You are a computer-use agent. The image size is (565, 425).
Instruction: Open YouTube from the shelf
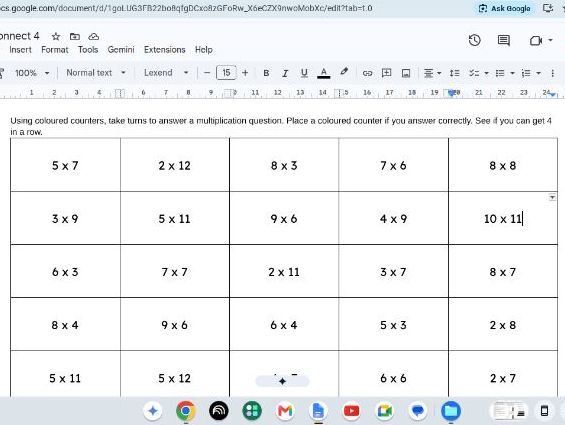pos(351,411)
